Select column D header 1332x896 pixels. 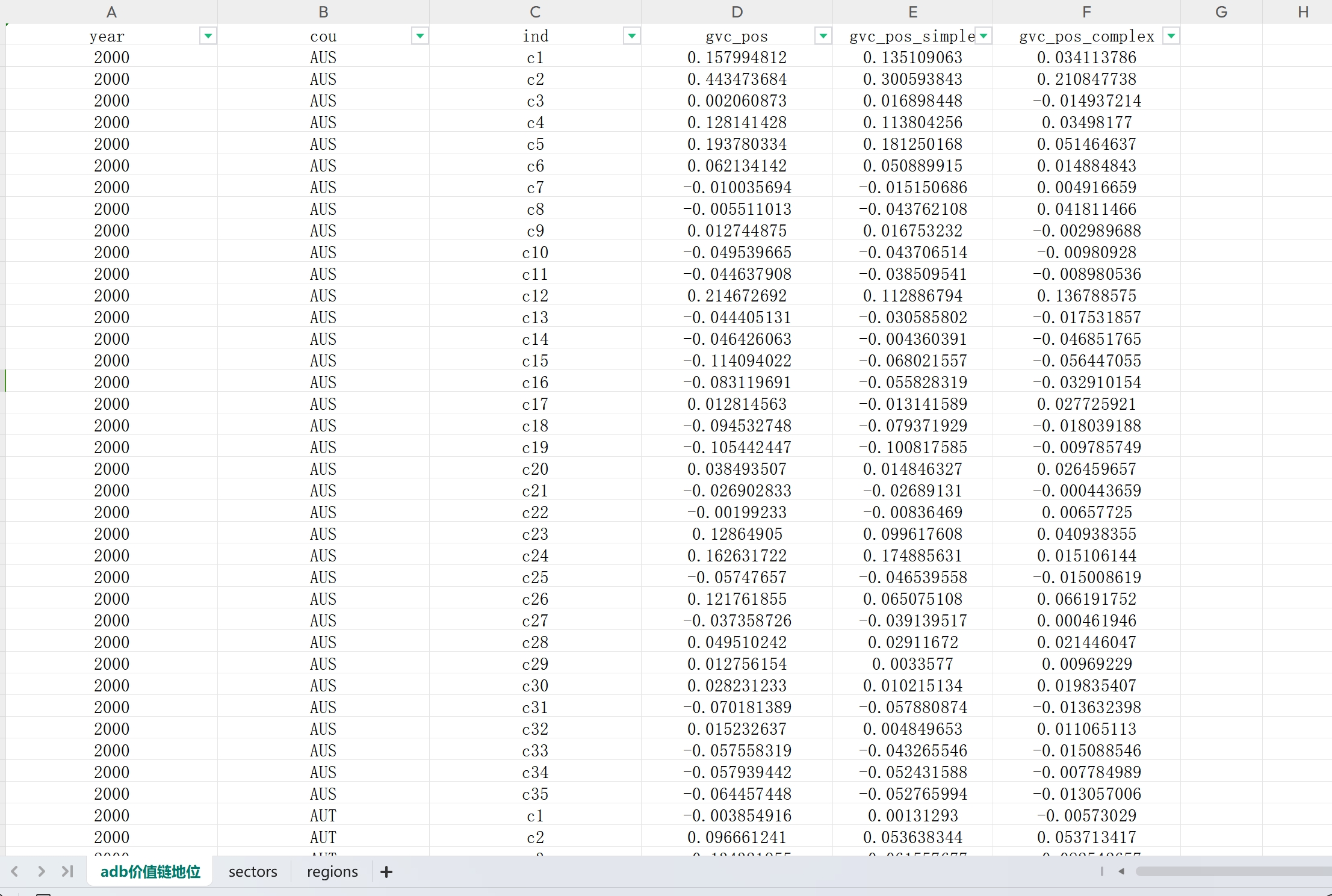(x=737, y=12)
